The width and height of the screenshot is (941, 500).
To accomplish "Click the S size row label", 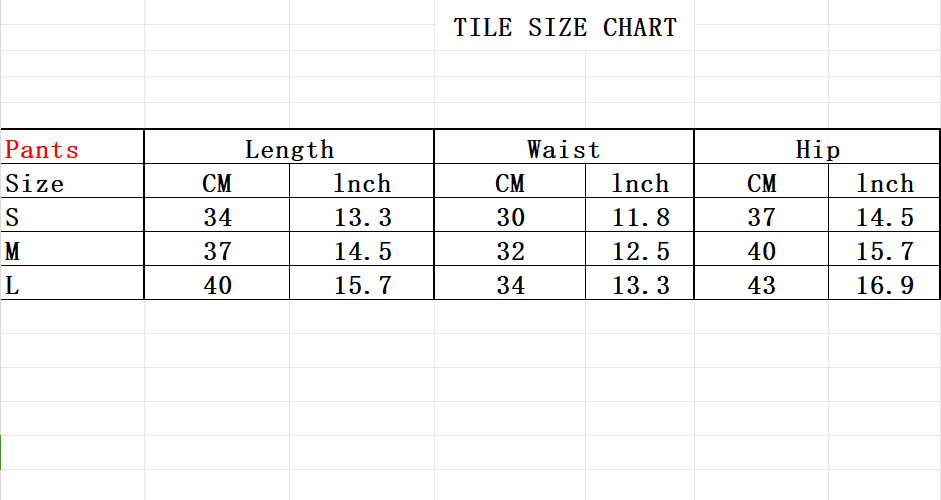I will [x=73, y=215].
